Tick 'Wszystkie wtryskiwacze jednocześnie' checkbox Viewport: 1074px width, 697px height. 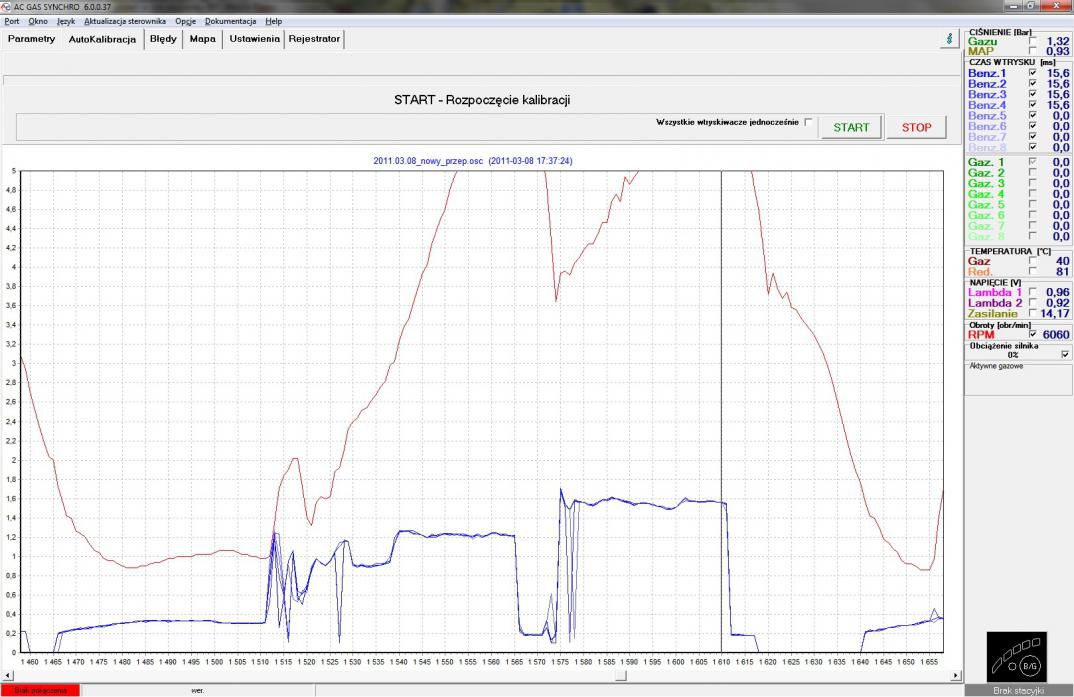[x=808, y=122]
